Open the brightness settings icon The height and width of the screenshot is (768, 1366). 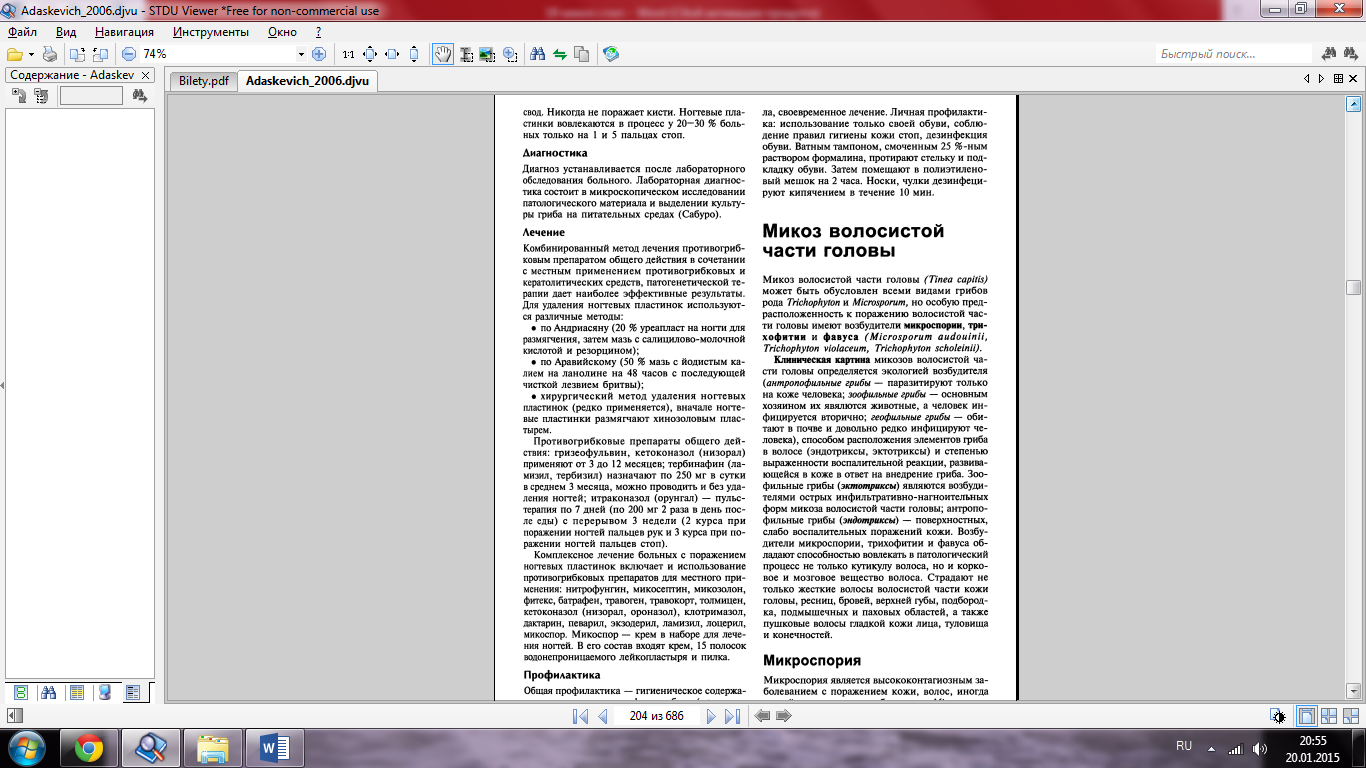[x=1278, y=716]
